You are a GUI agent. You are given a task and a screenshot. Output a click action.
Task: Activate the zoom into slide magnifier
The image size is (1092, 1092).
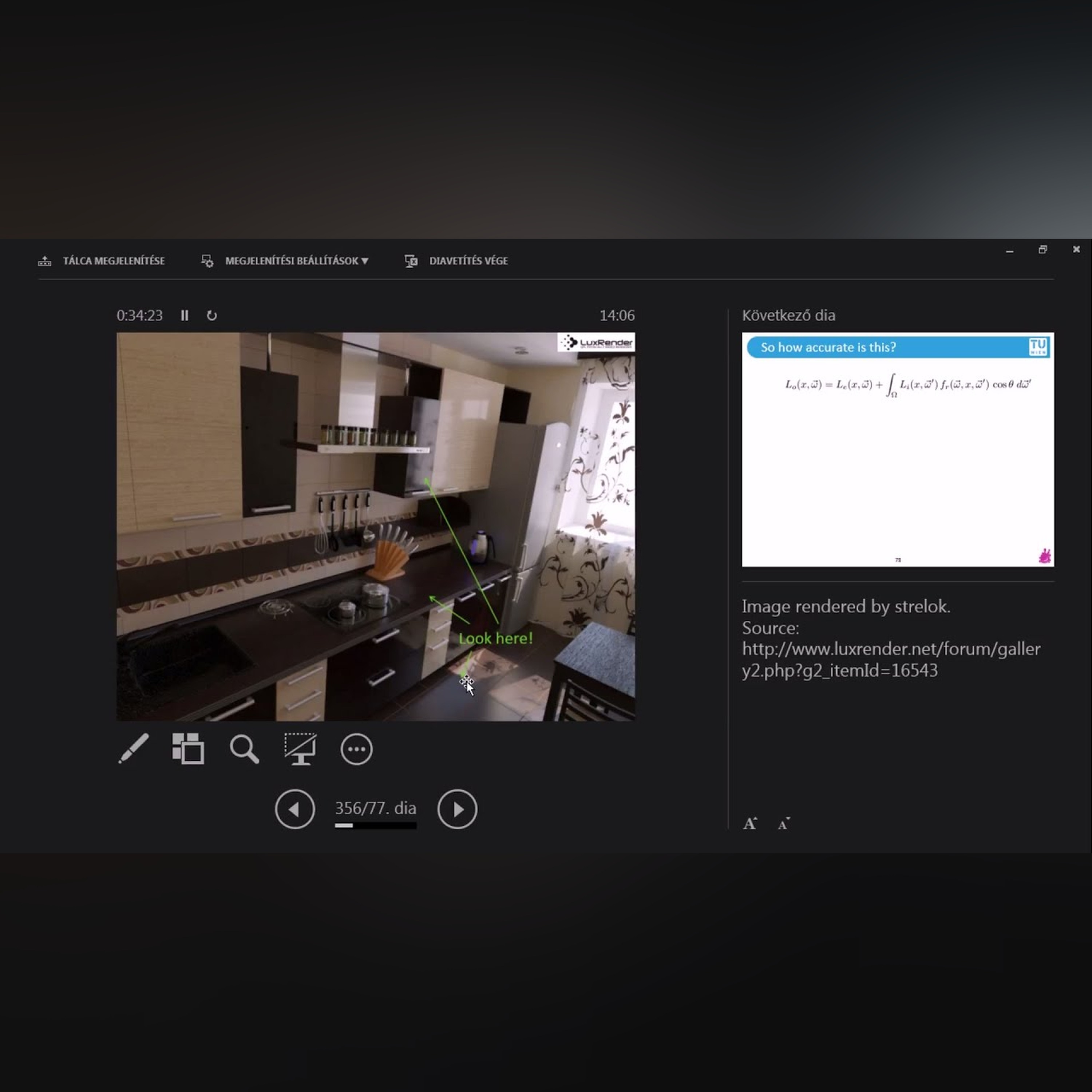(244, 749)
